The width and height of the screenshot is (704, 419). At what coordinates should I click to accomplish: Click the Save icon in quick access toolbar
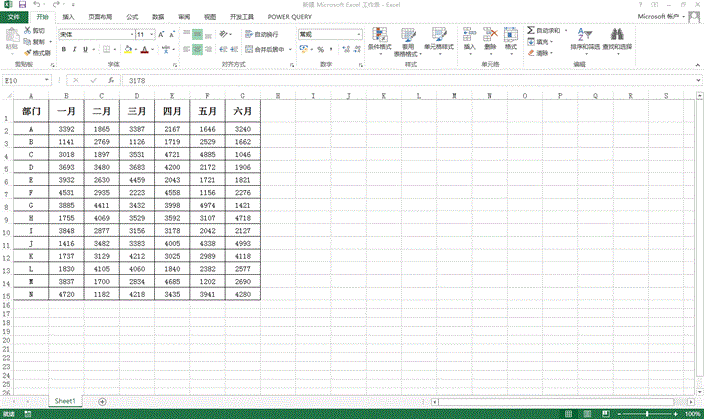pyautogui.click(x=22, y=5)
